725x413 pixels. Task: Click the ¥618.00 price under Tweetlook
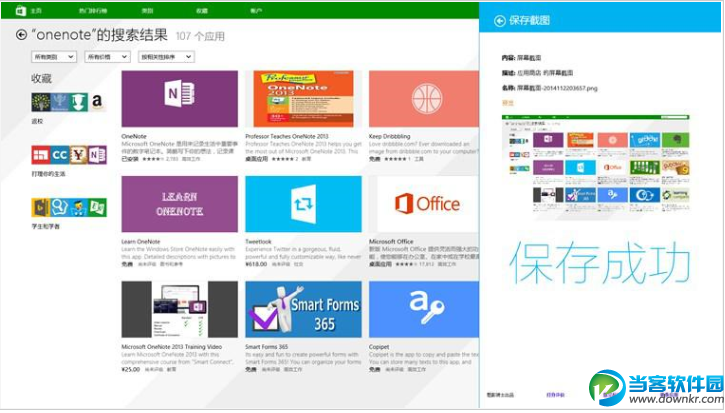pos(256,264)
